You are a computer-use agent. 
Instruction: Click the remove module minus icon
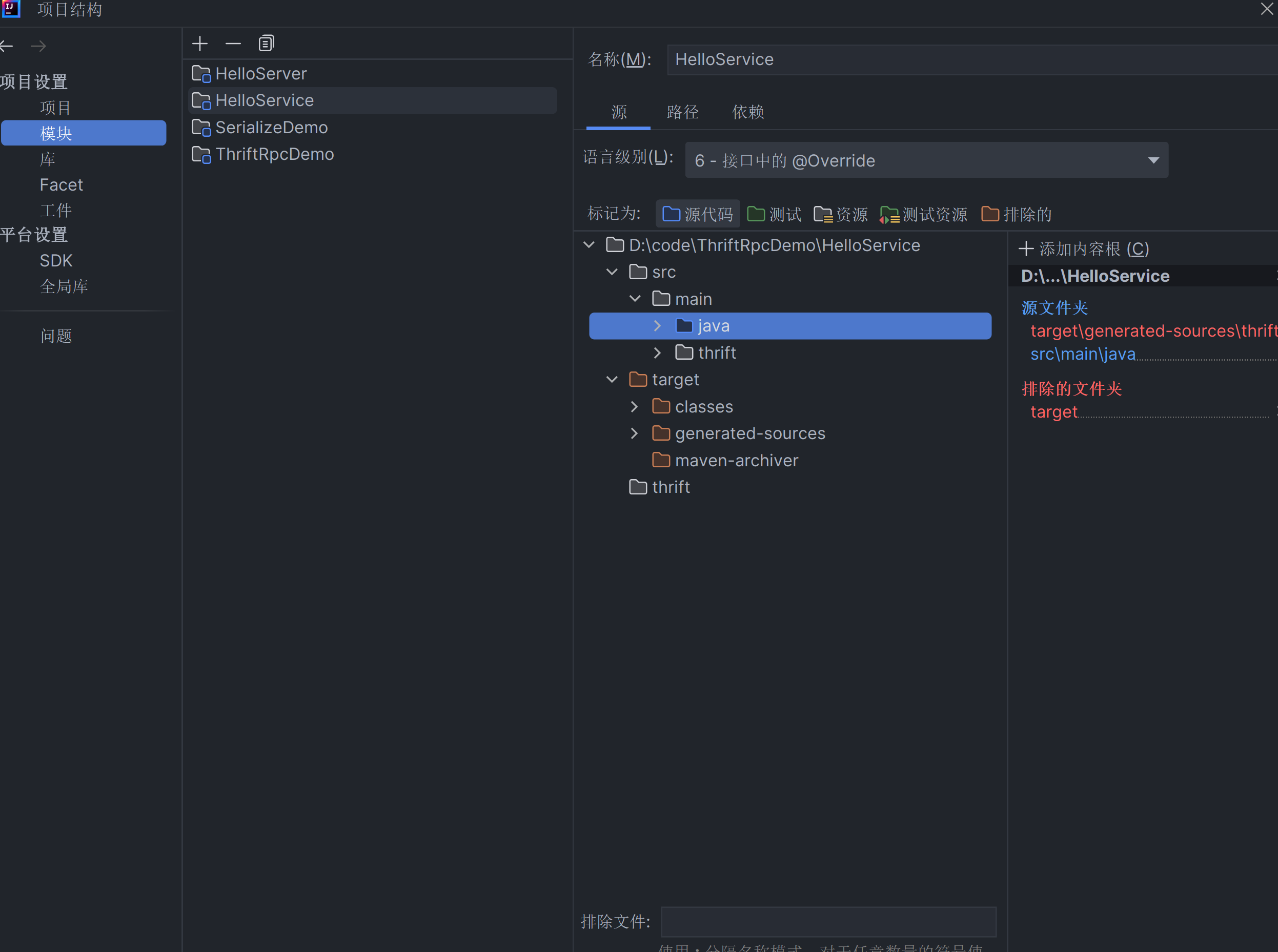click(233, 43)
